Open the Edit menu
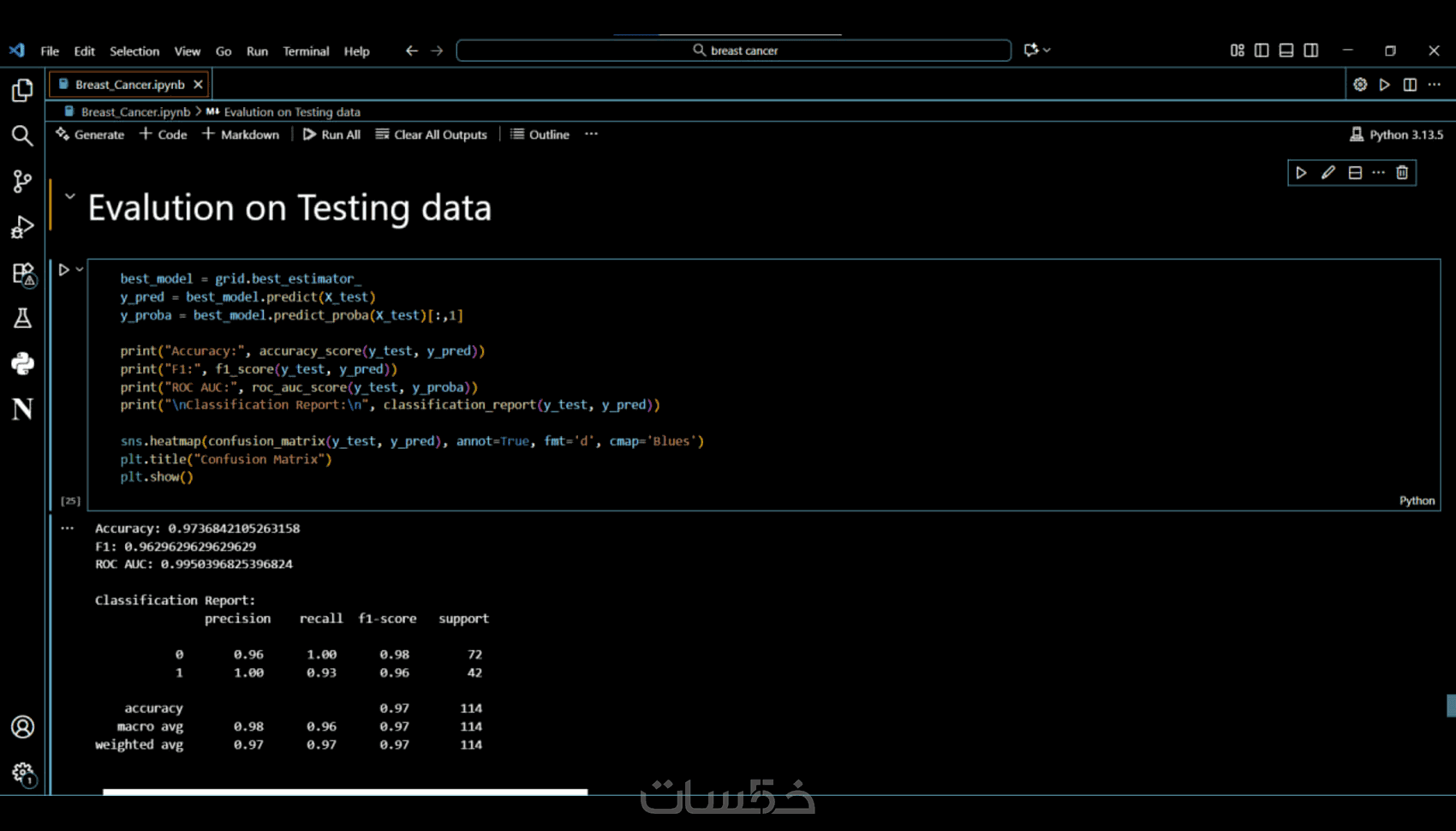The image size is (1456, 831). click(x=84, y=51)
